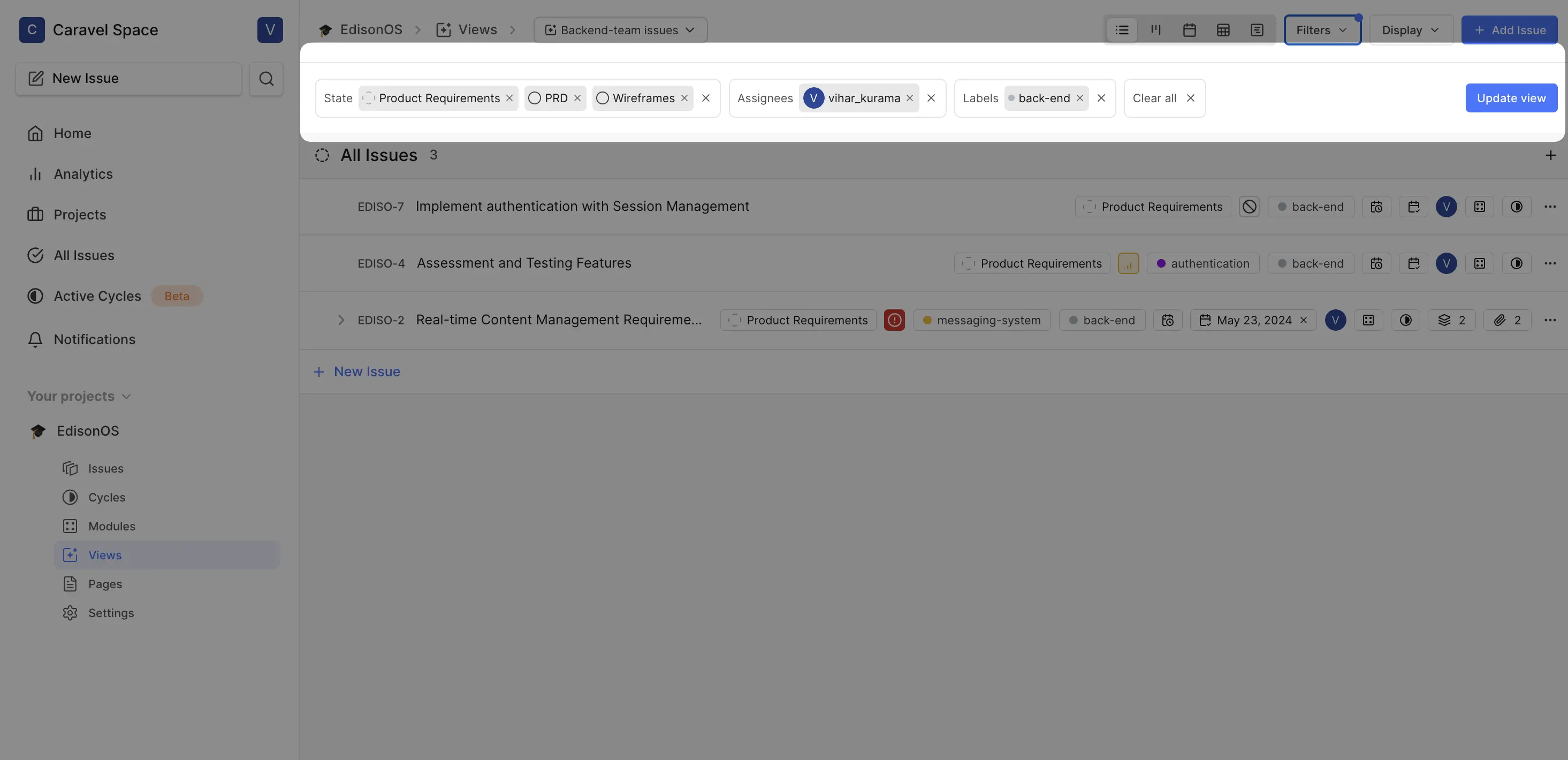Open Notifications from the sidebar
This screenshot has height=760, width=1568.
[94, 339]
